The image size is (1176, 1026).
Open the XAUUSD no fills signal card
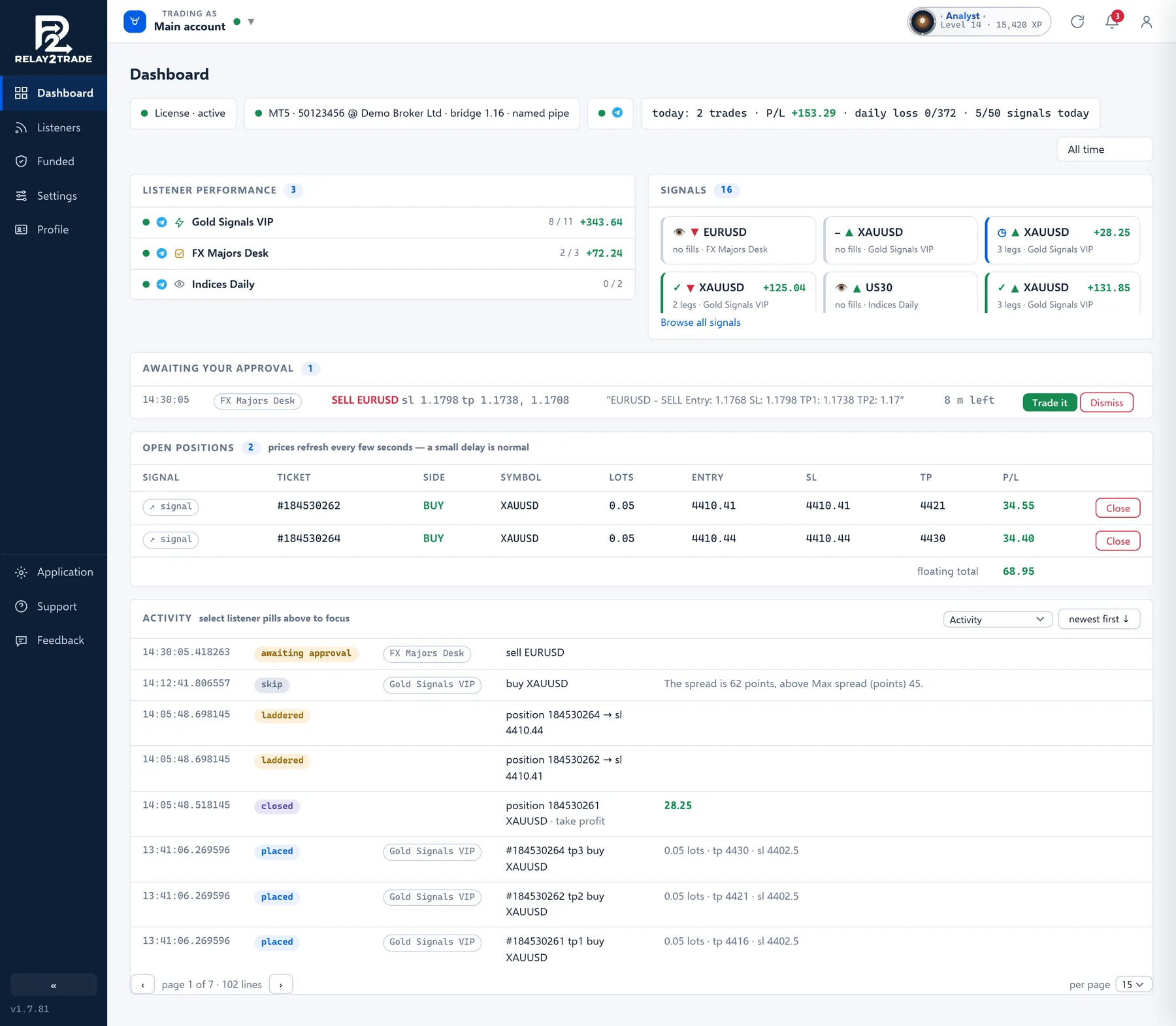pyautogui.click(x=900, y=240)
